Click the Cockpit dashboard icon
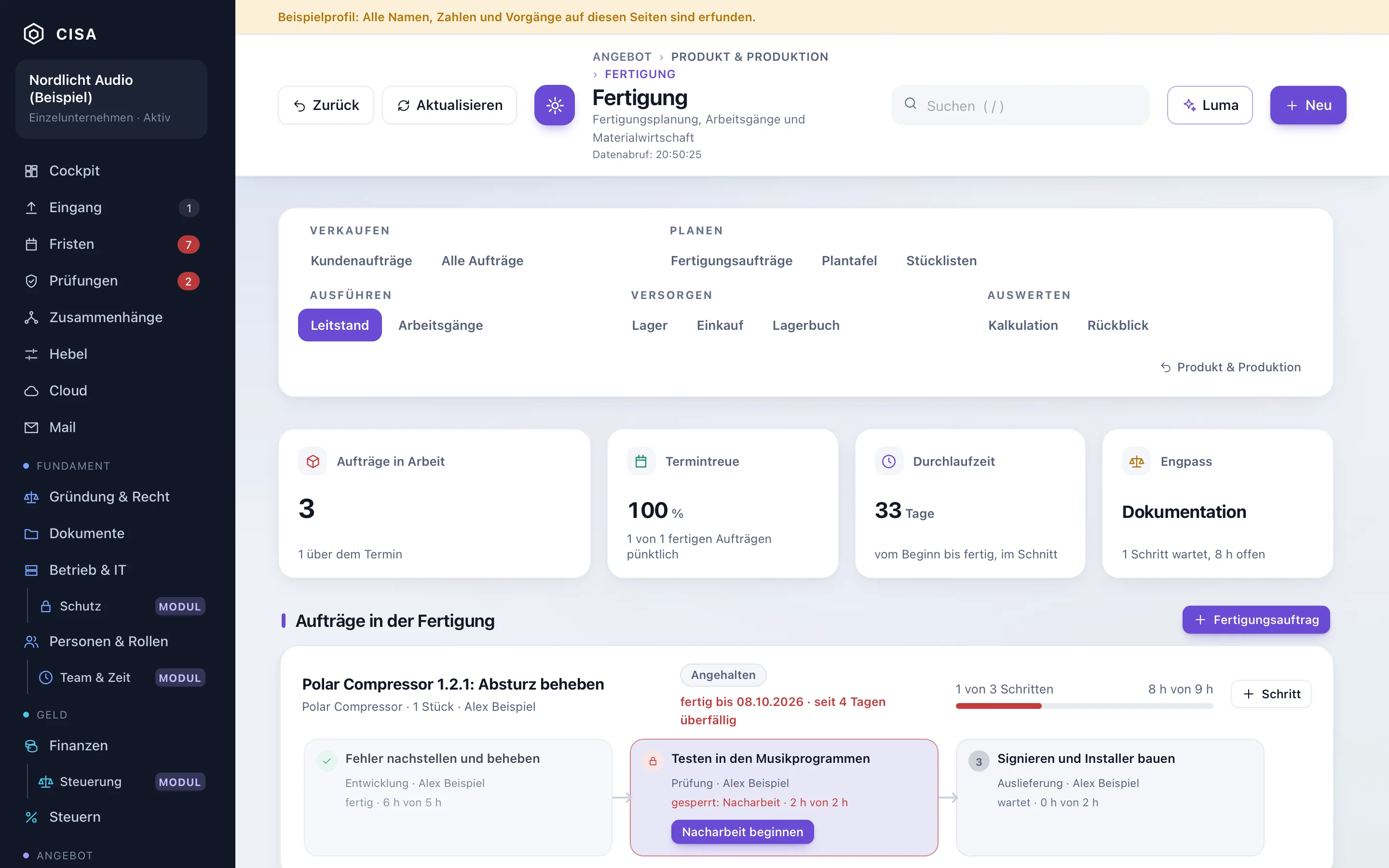1389x868 pixels. pos(31,171)
